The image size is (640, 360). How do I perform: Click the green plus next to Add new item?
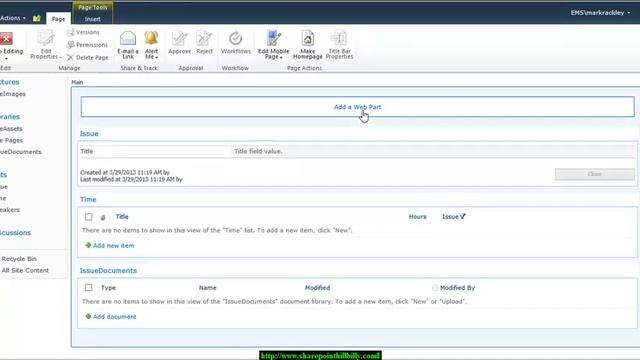[x=88, y=245]
